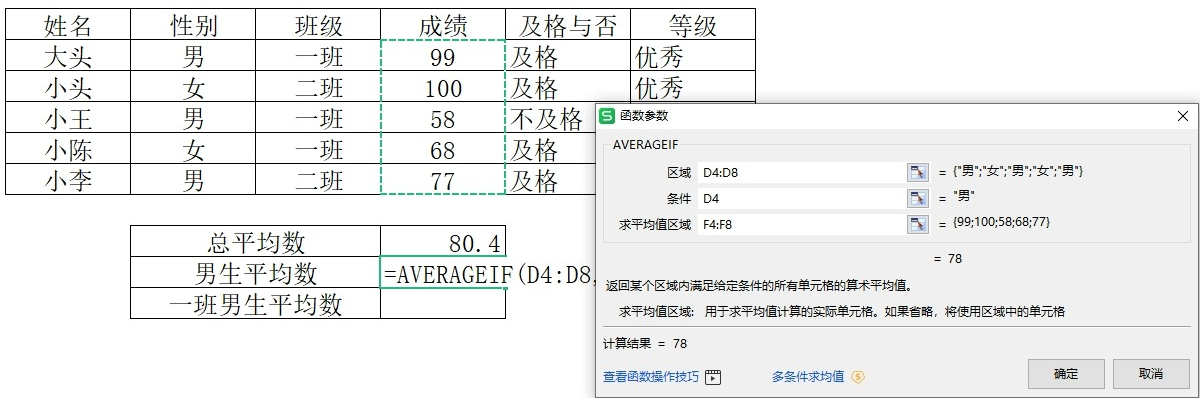This screenshot has height=398, width=1200.
Task: Confirm with the 确定 button
Action: click(1066, 374)
